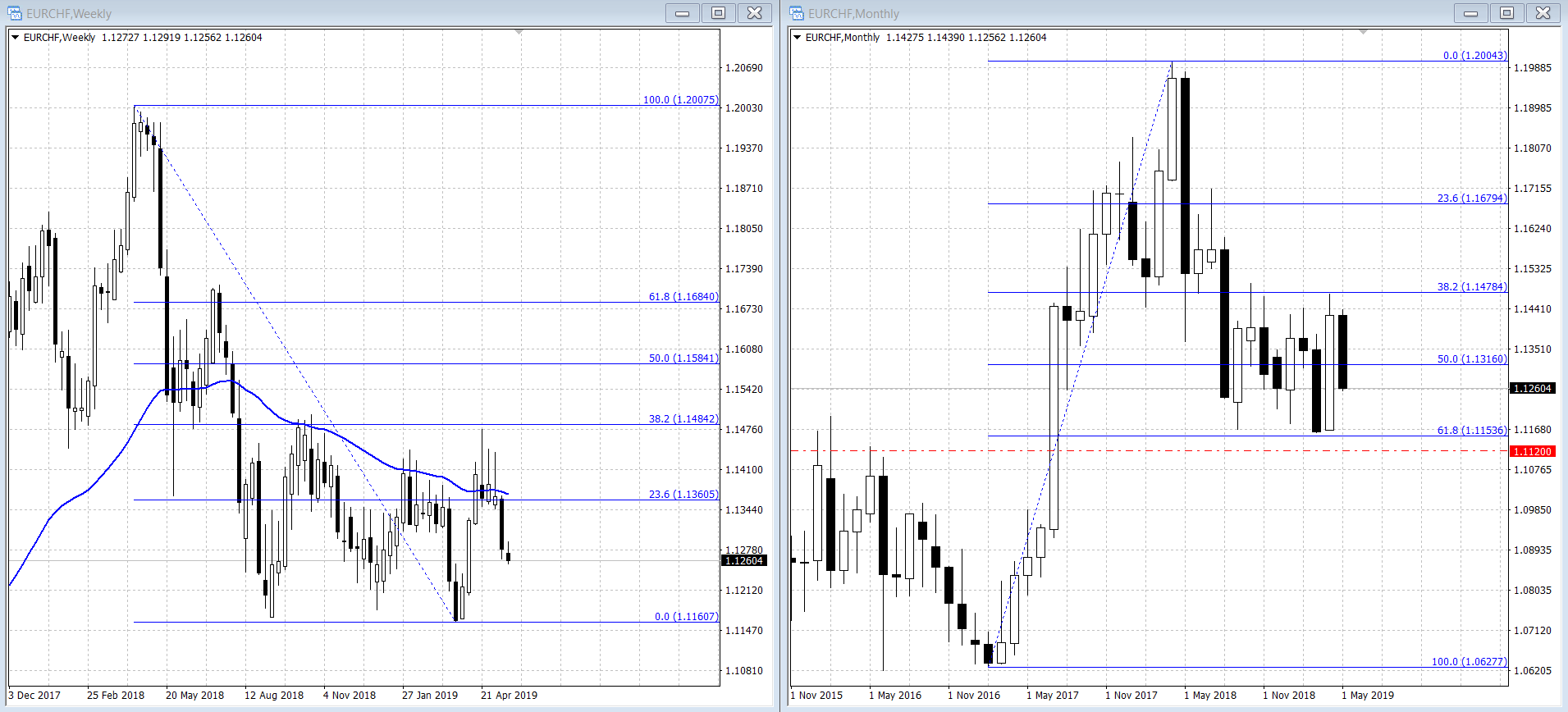Image resolution: width=1568 pixels, height=712 pixels.
Task: Click the 20 May 2018 date label
Action: click(x=194, y=695)
